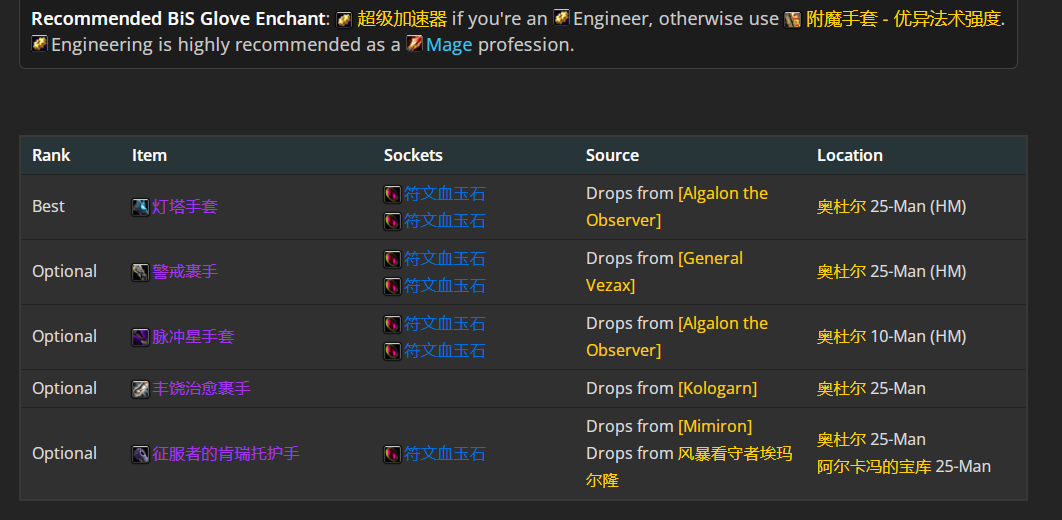Screen dimensions: 1062x520
Task: Click gem icon in 征服者的肯瑞托护手 row
Action: coord(393,454)
